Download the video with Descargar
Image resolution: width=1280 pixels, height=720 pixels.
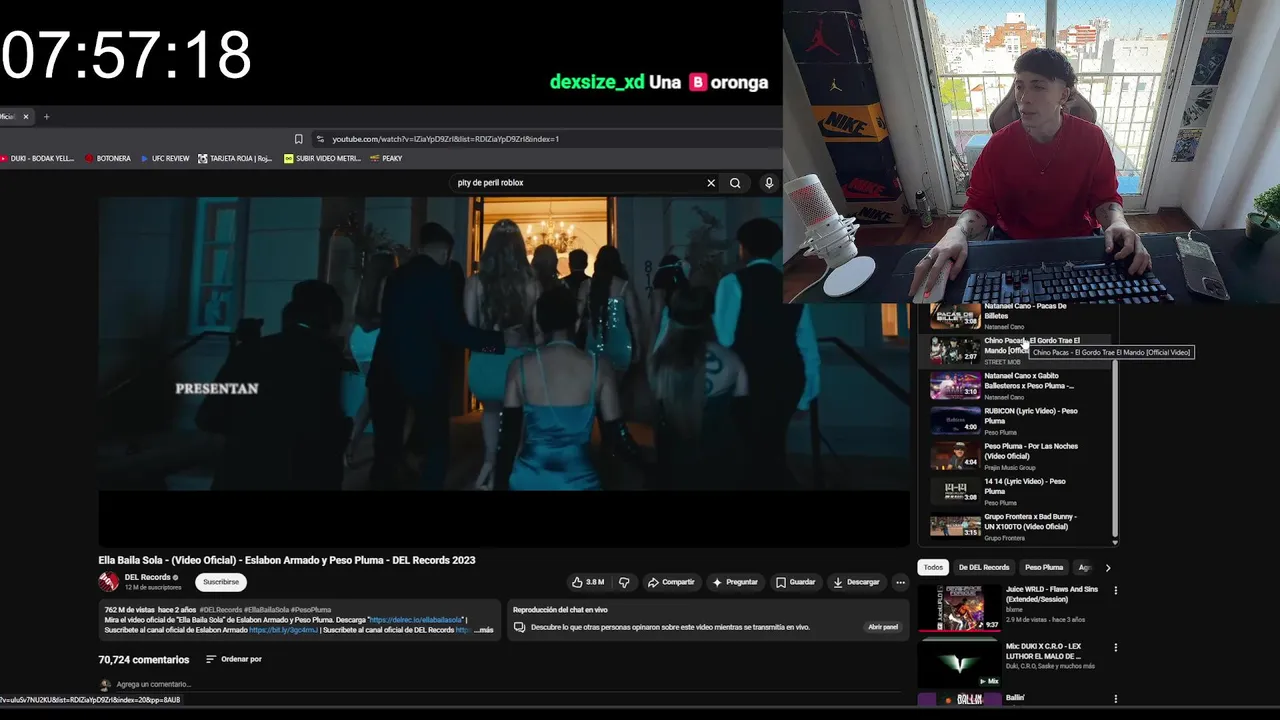(856, 582)
